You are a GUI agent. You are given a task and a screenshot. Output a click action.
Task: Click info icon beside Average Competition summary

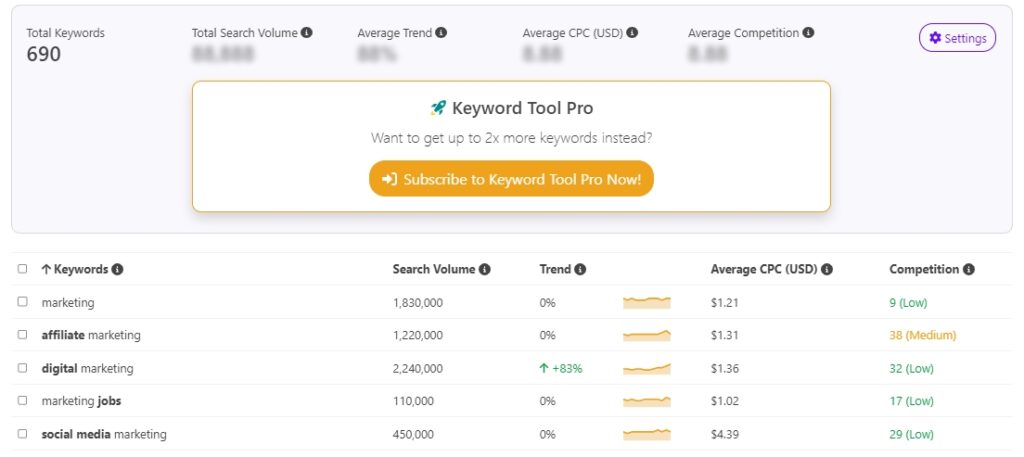click(x=808, y=33)
